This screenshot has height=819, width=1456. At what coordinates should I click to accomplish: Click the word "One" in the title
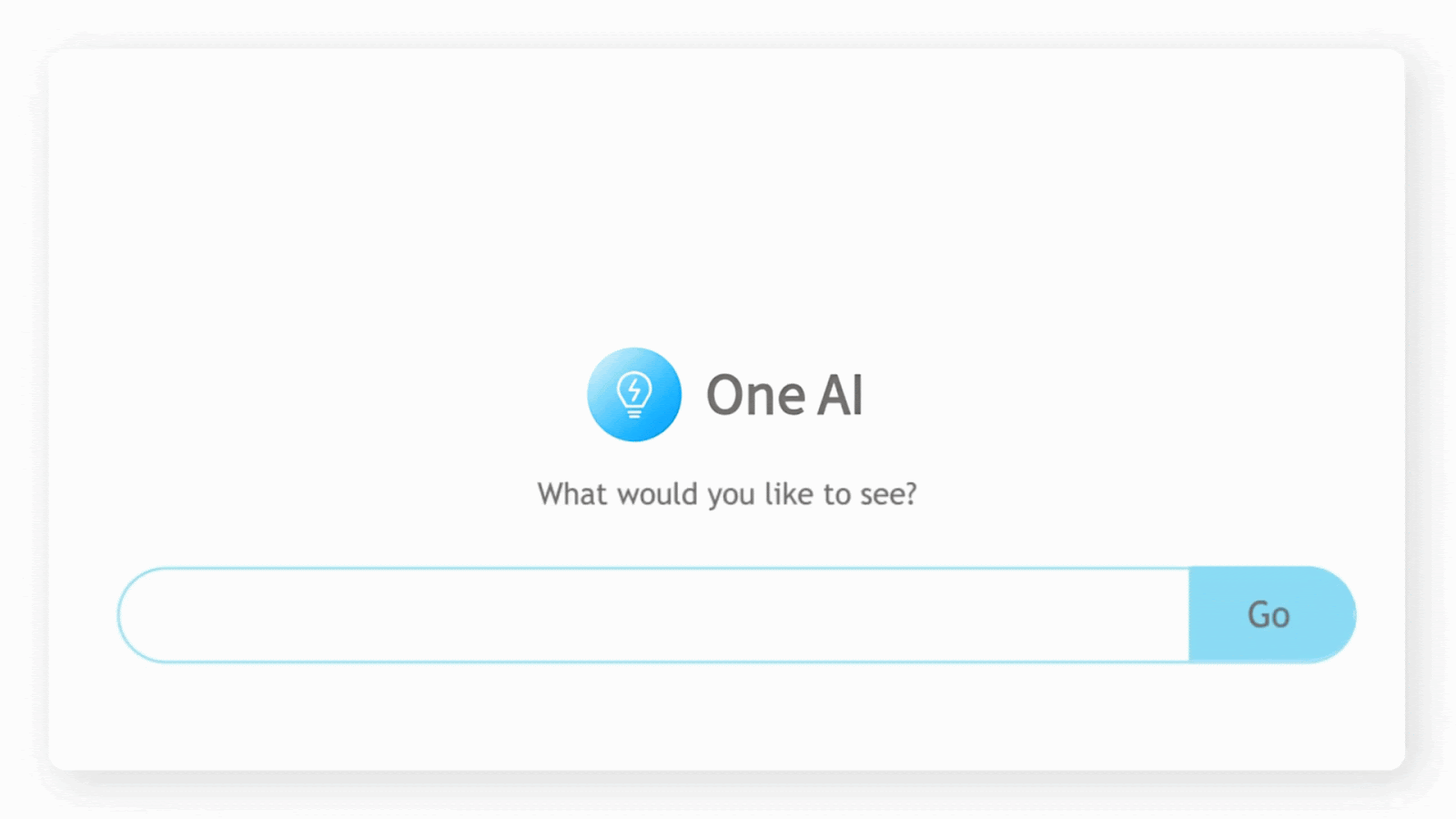pos(756,396)
